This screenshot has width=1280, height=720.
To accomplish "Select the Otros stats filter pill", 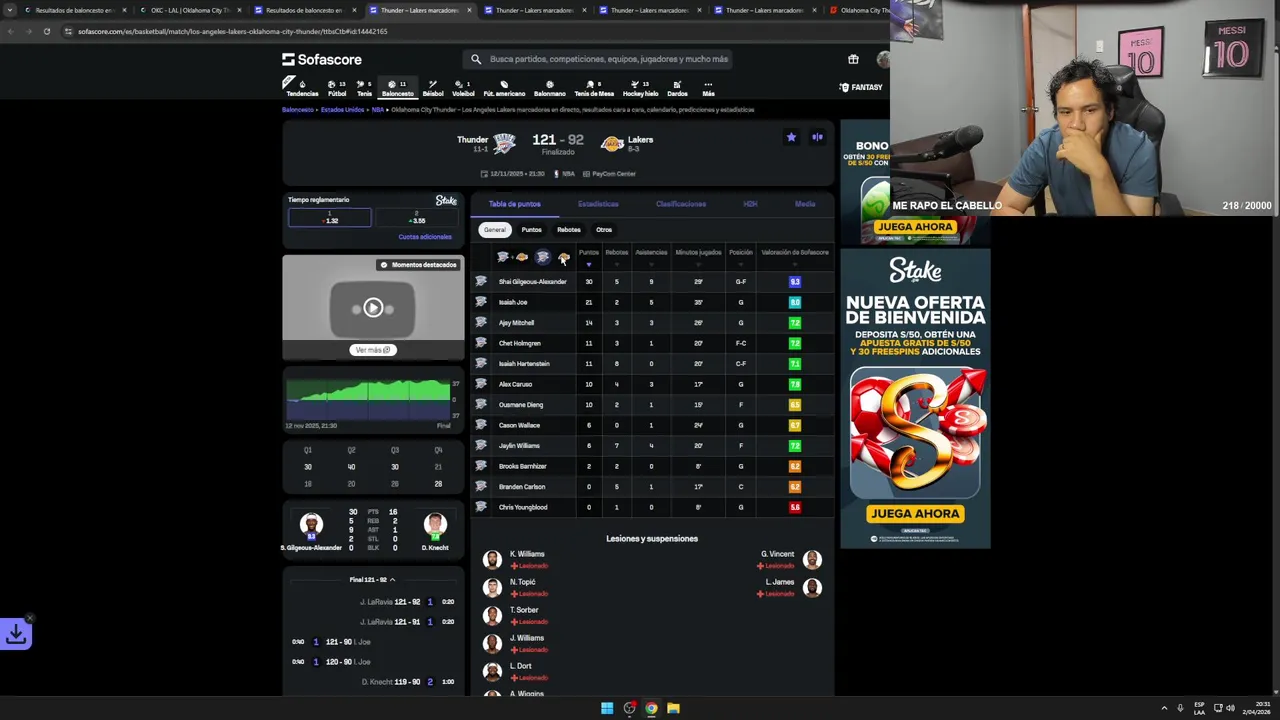I will click(604, 230).
